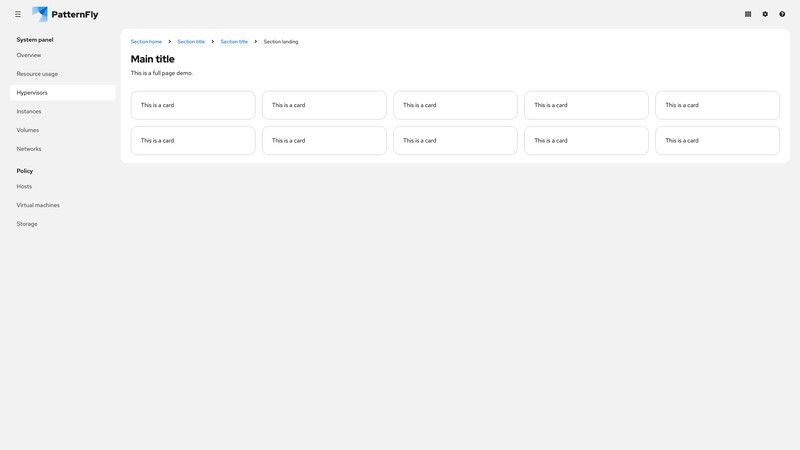Go to Overview in sidebar
Screen dimensions: 800x450
coord(63,55)
